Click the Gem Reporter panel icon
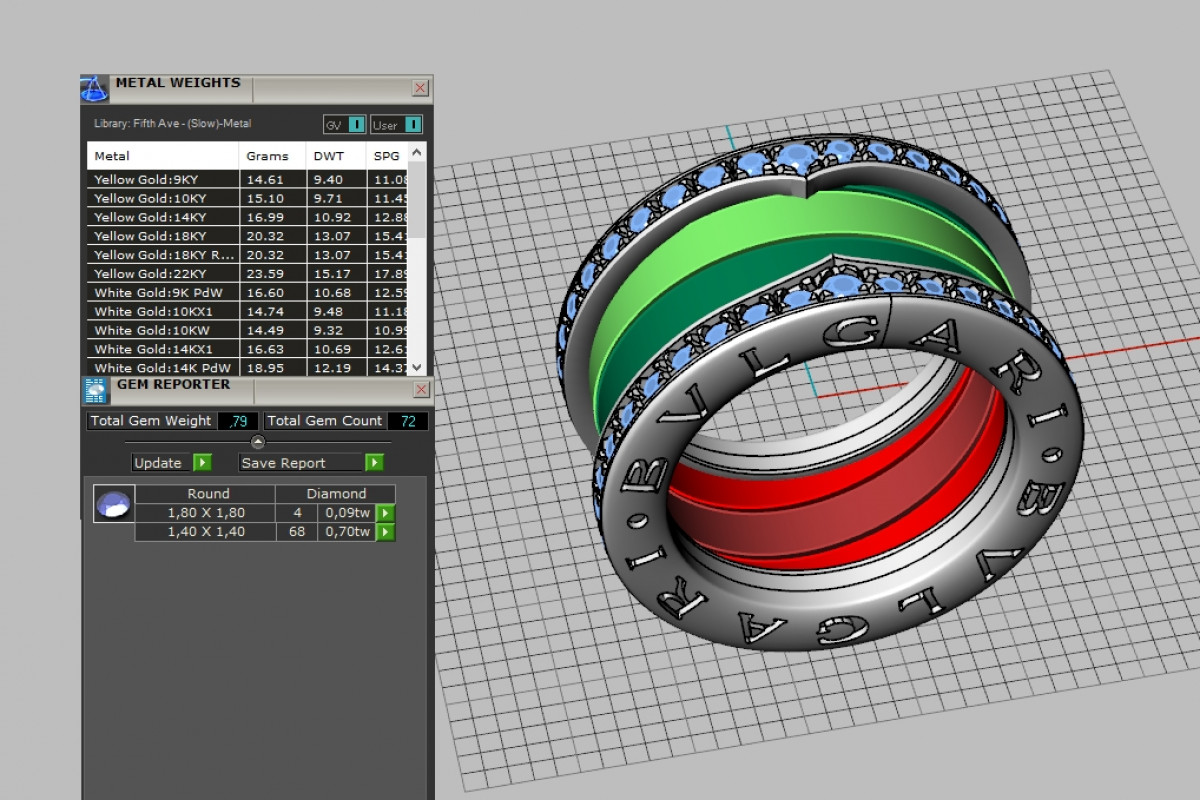This screenshot has width=1200, height=800. (x=95, y=390)
